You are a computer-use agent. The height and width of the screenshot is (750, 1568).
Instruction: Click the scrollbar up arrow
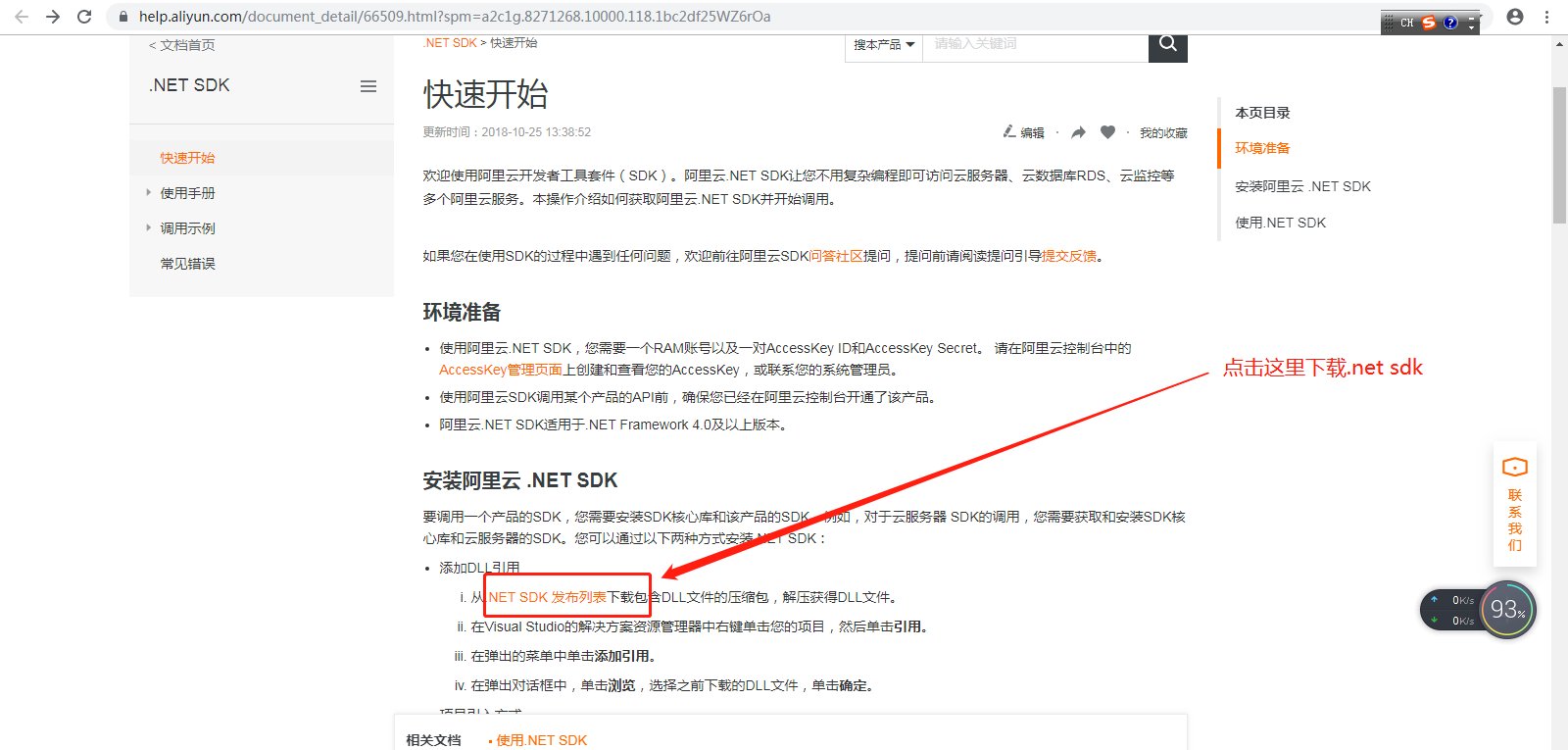pyautogui.click(x=1559, y=44)
